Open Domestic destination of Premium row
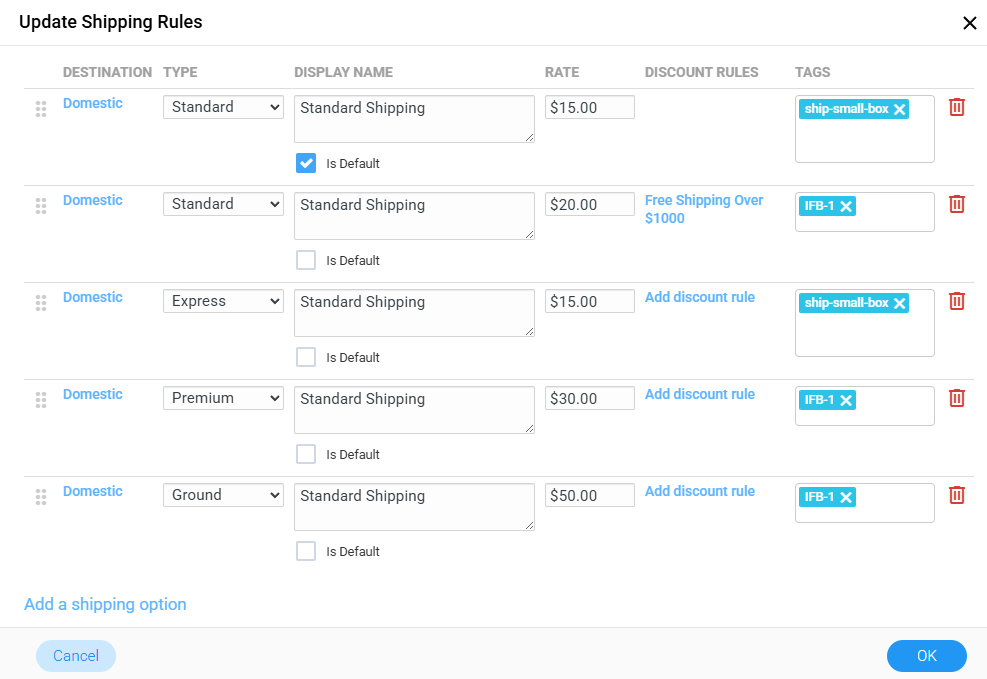The width and height of the screenshot is (987, 679). click(x=93, y=394)
